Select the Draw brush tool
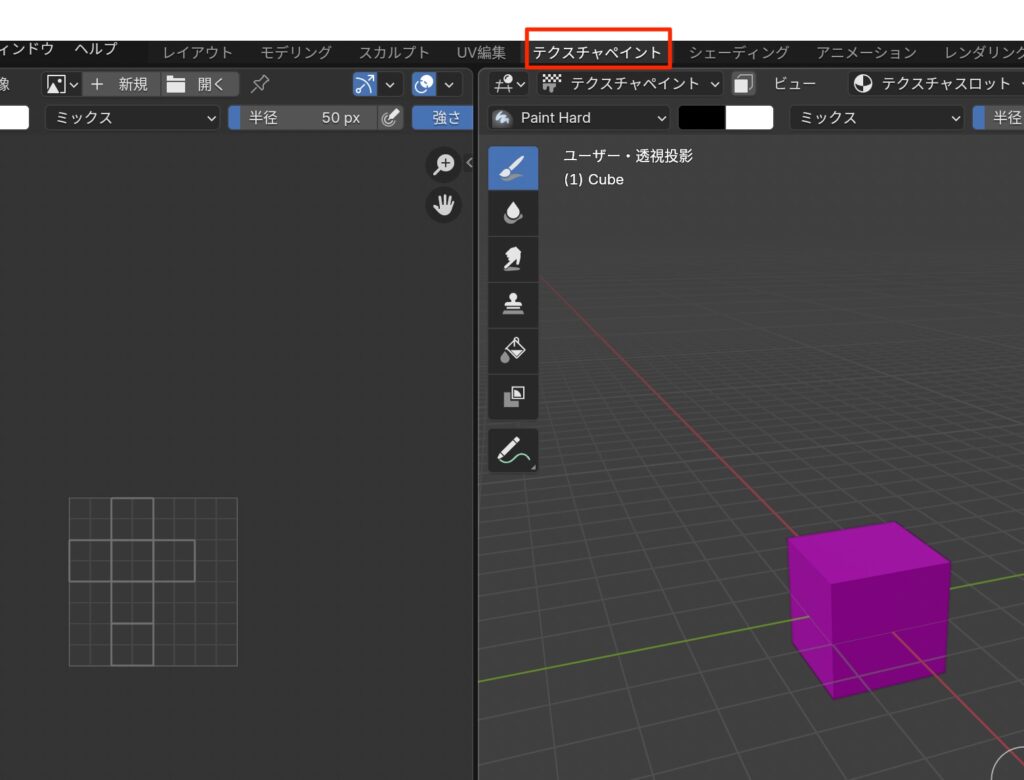Screen dimensions: 1024x780 [x=513, y=168]
